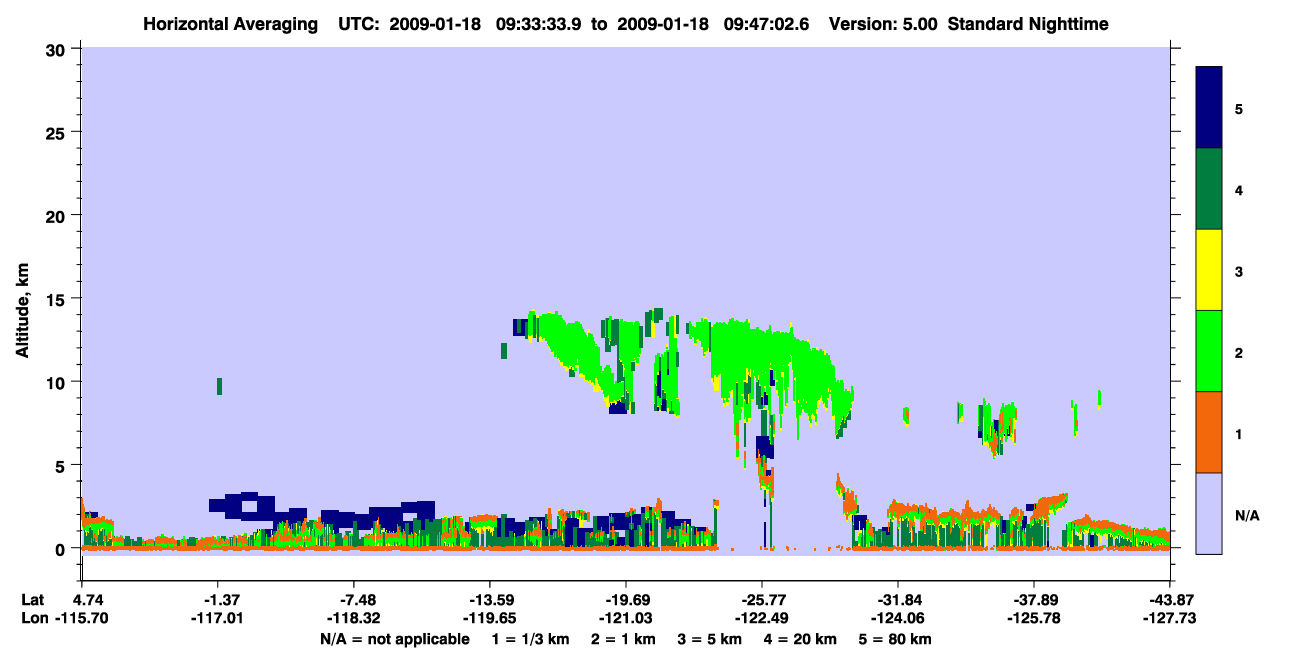Click legend text '5 = 80 km'
Screen dimensions: 1300x667
(x=896, y=639)
